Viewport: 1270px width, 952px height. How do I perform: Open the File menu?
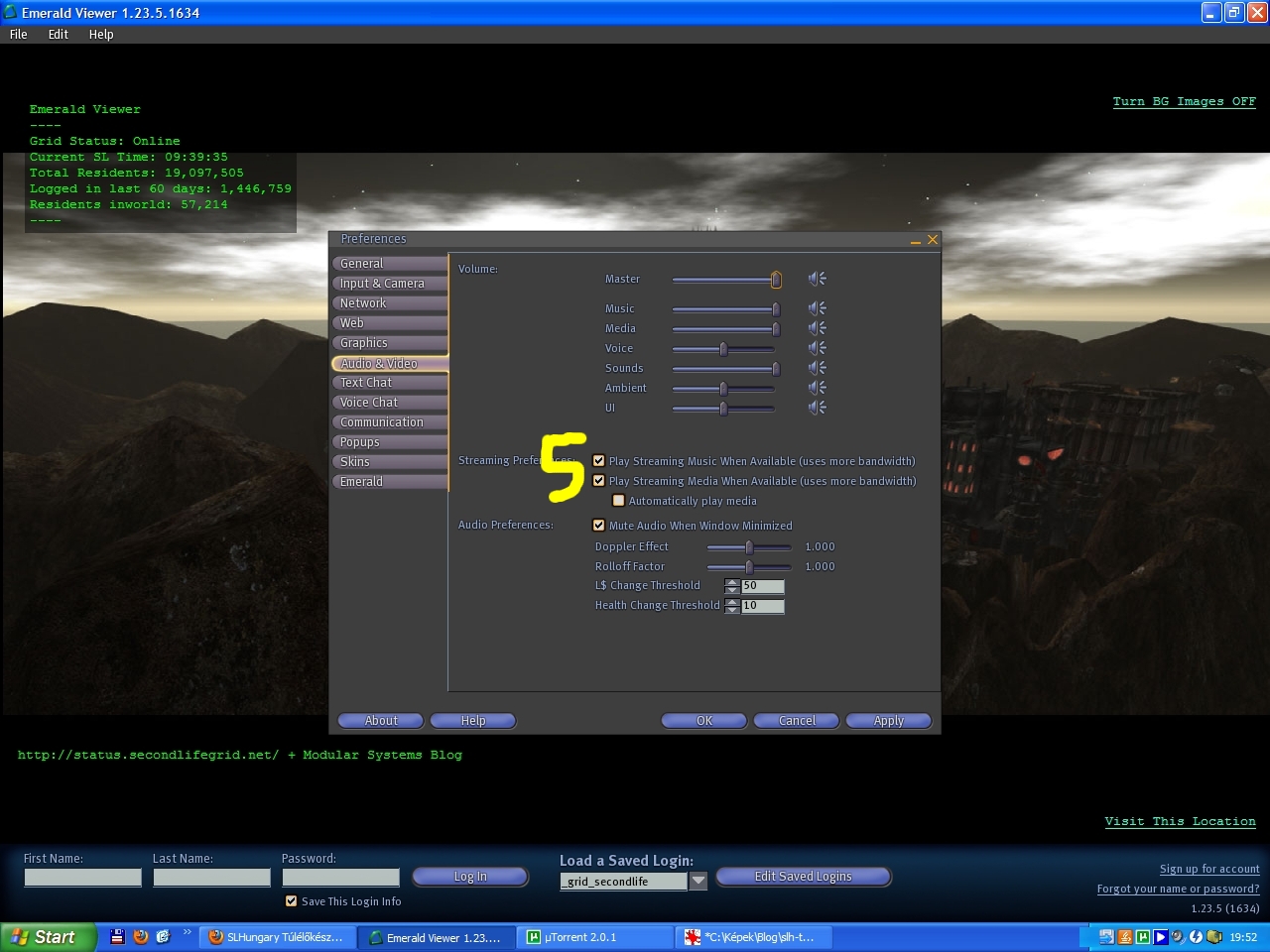[19, 34]
